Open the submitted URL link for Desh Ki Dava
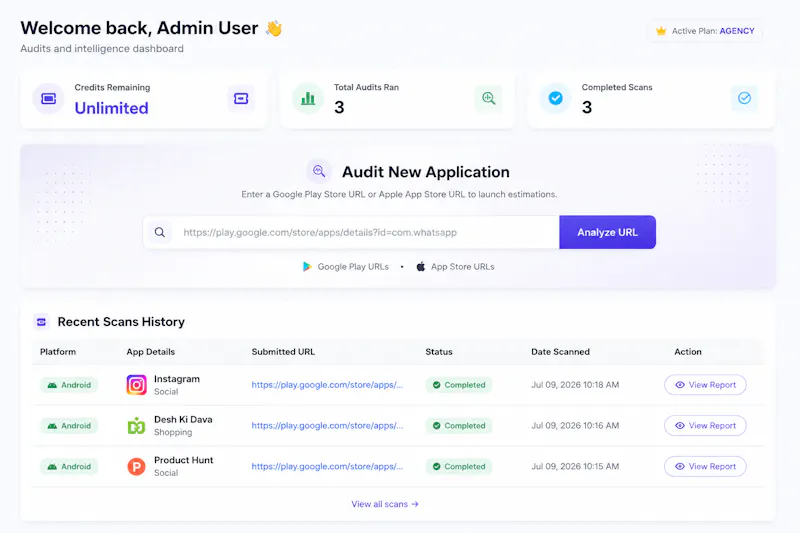The image size is (800, 533). (327, 426)
